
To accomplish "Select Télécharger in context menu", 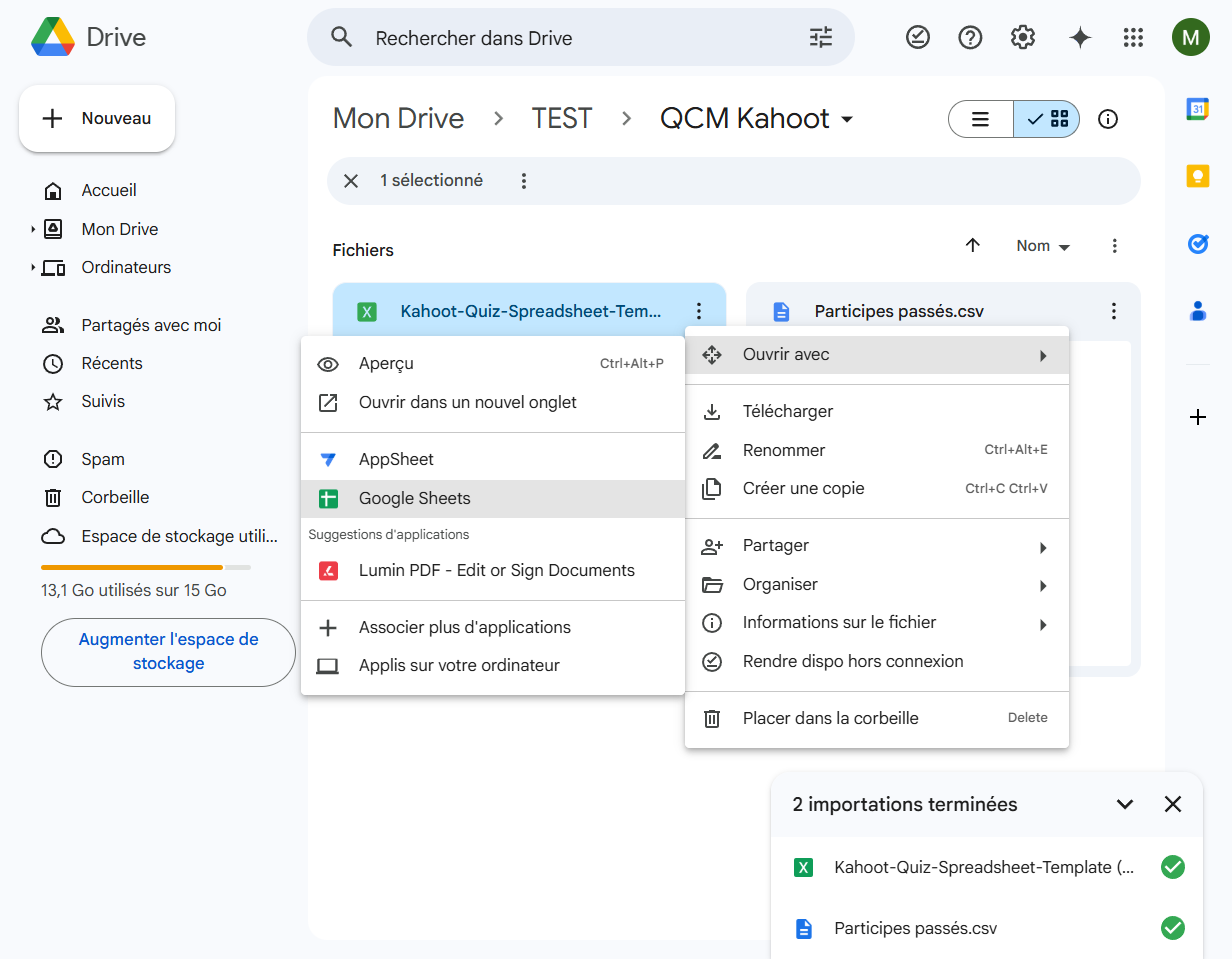I will pyautogui.click(x=877, y=411).
